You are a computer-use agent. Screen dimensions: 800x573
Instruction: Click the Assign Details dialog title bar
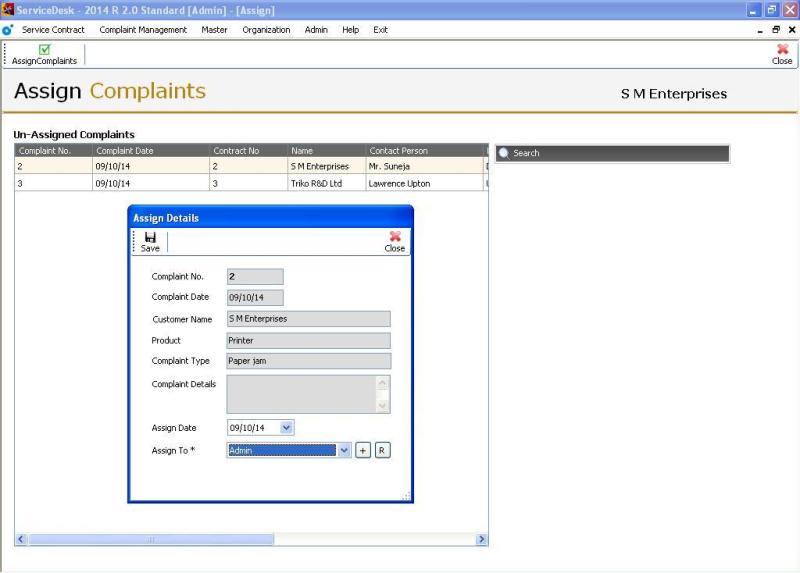(270, 217)
